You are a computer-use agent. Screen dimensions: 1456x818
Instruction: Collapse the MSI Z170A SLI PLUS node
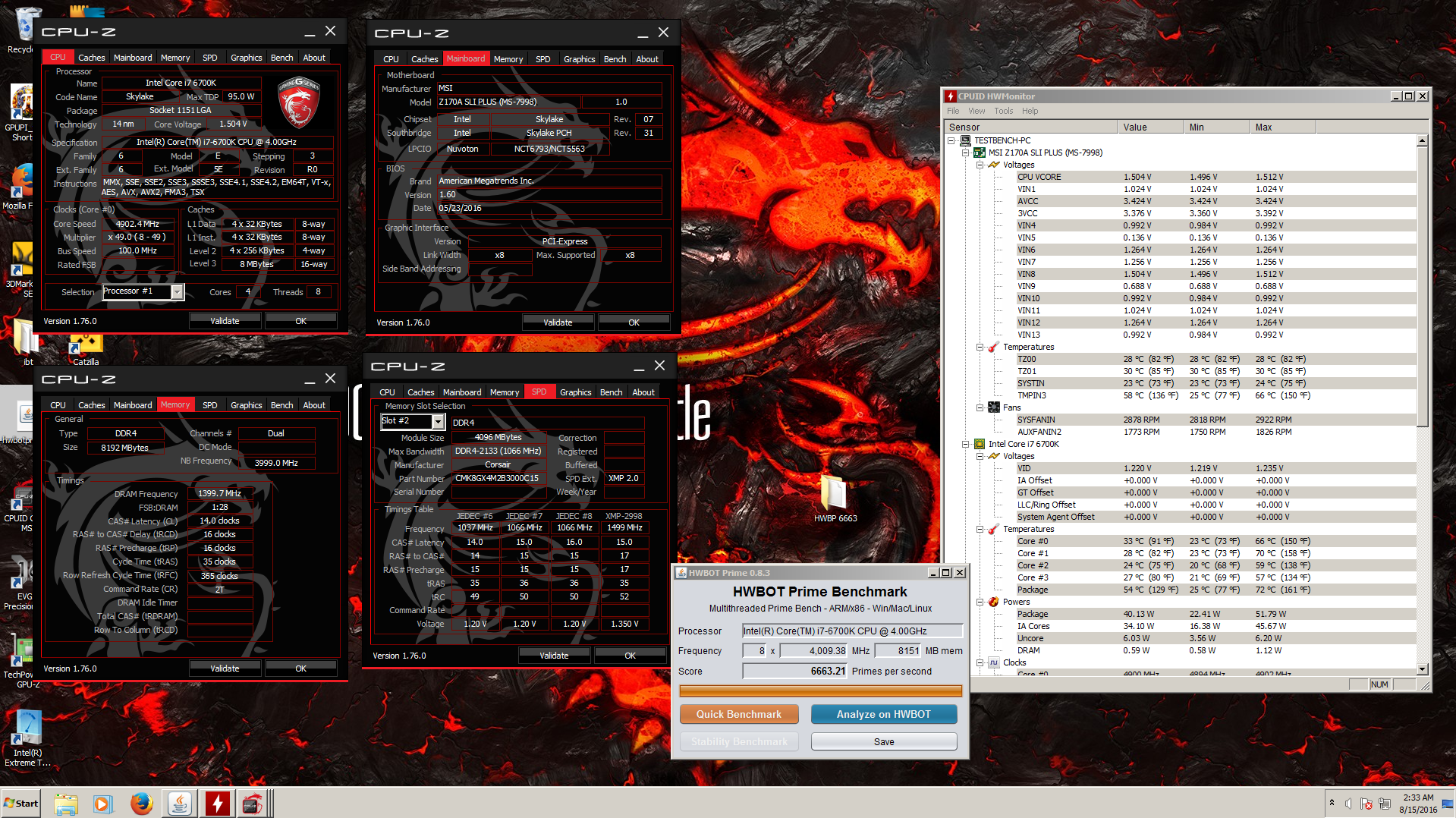click(x=966, y=153)
